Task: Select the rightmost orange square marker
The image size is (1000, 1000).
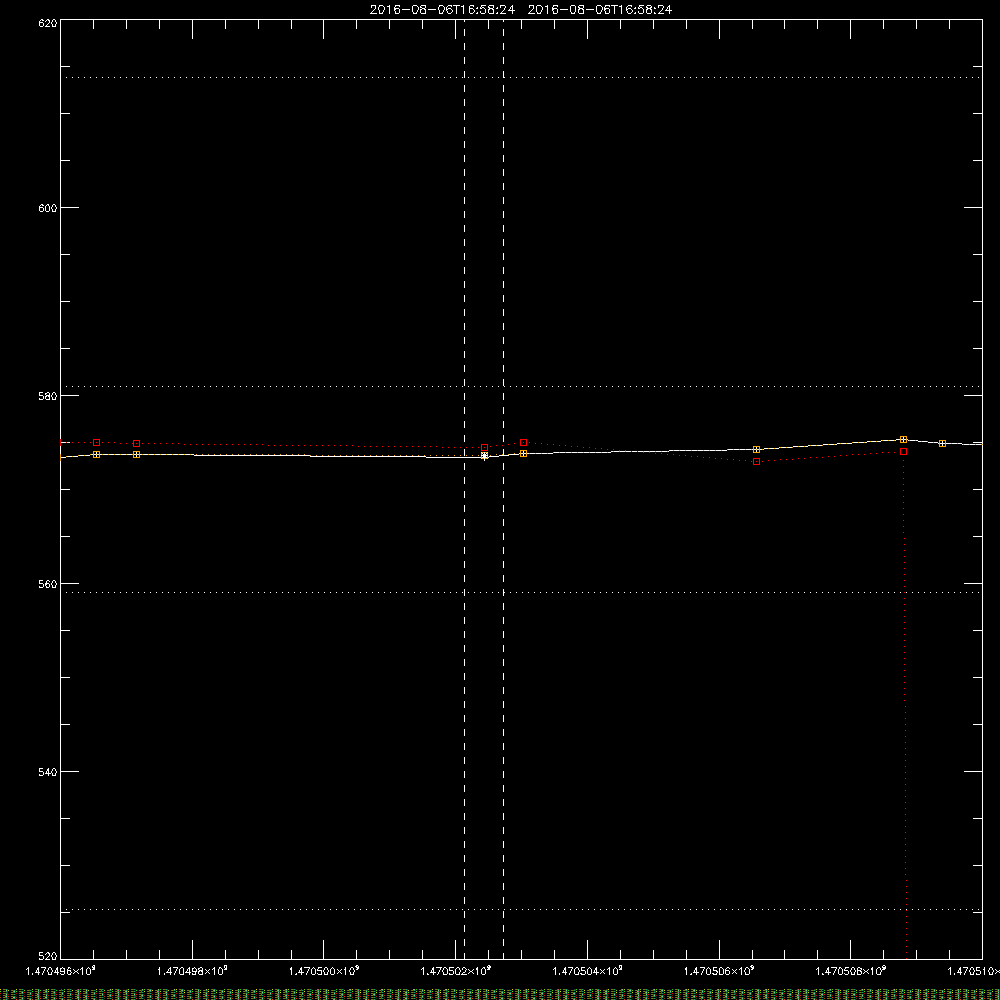Action: click(x=943, y=443)
